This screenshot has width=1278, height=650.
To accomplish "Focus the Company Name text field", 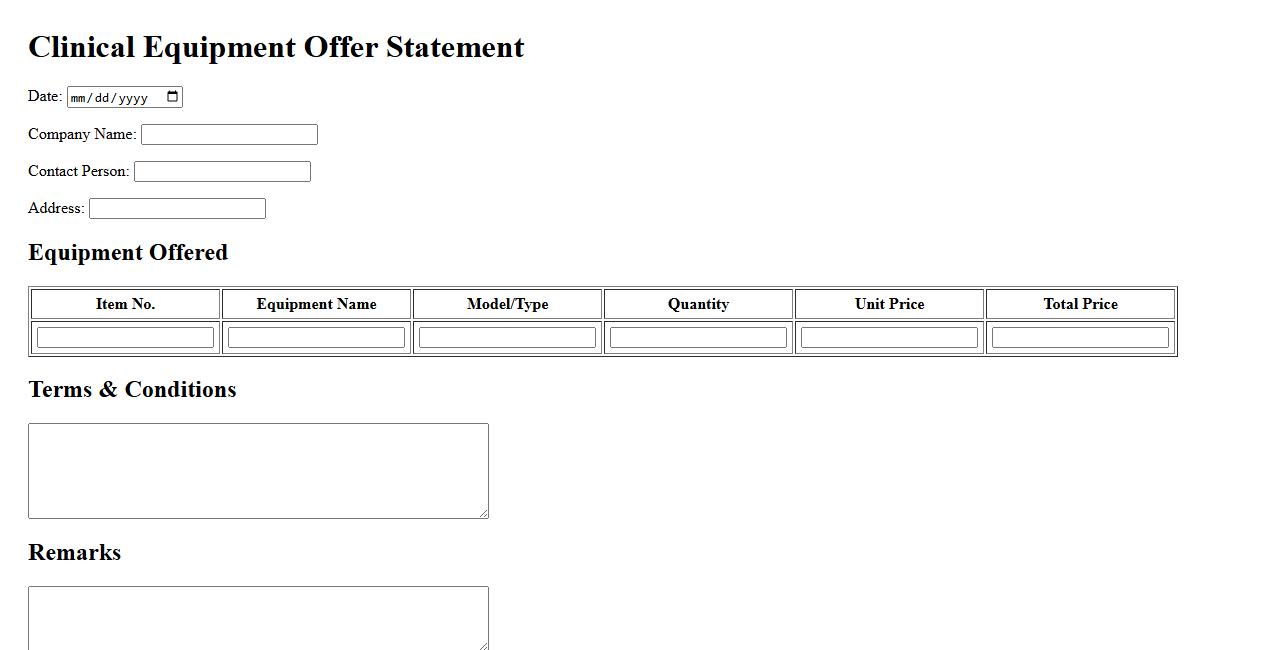I will (229, 135).
